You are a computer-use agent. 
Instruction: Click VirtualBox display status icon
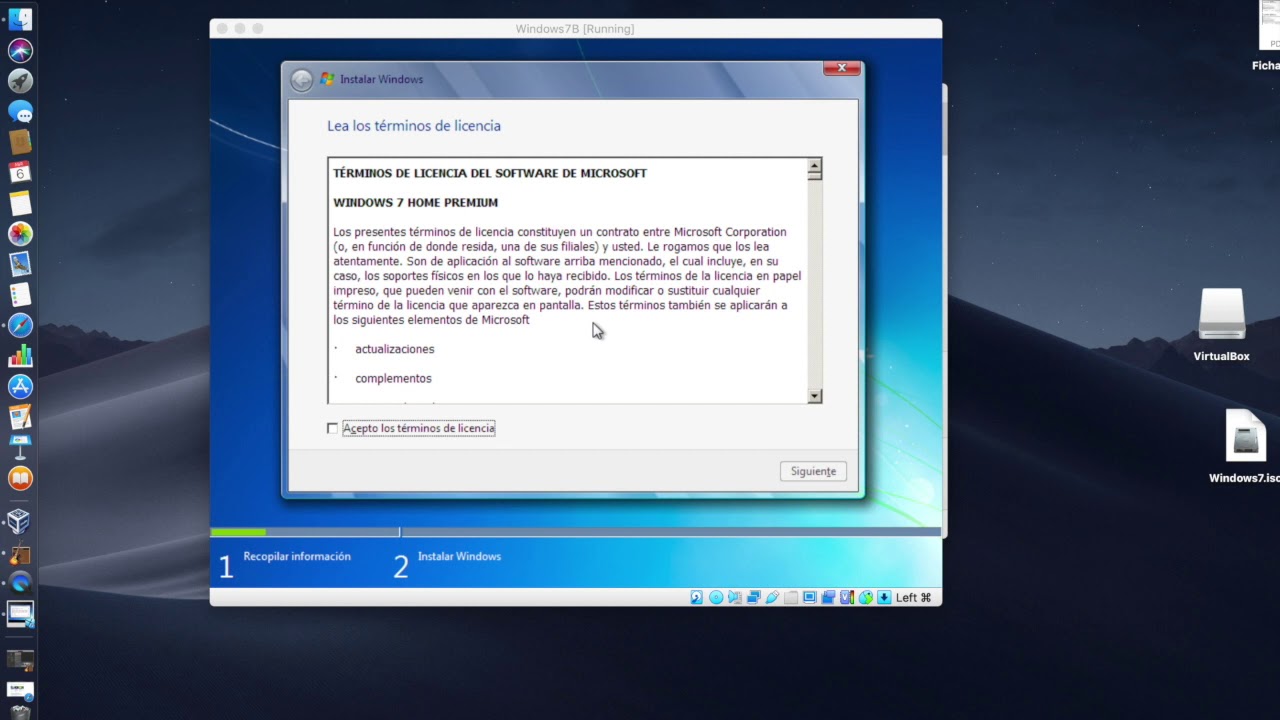[810, 597]
